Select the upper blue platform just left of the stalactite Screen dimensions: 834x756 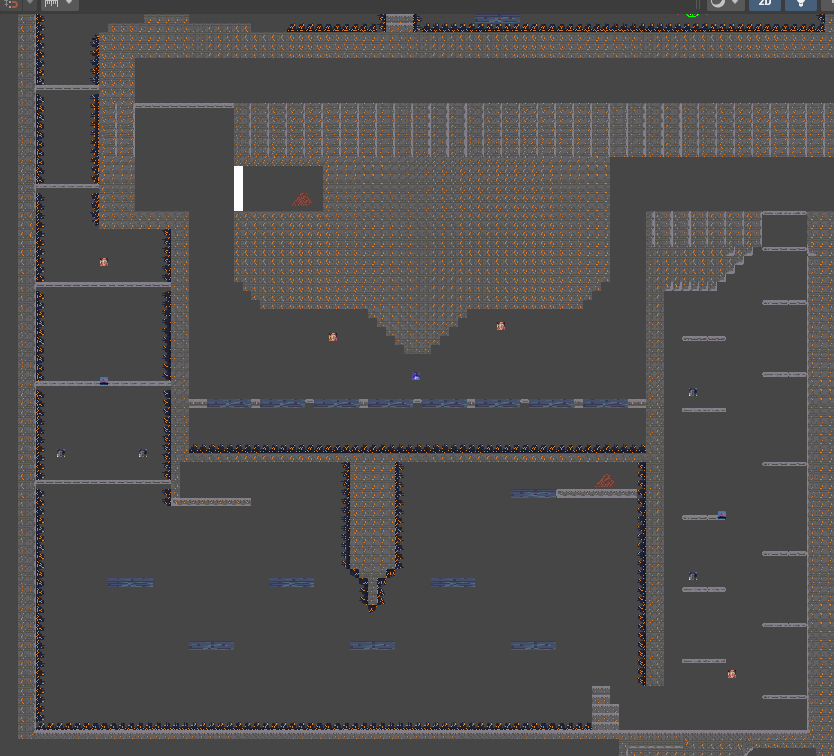(291, 583)
